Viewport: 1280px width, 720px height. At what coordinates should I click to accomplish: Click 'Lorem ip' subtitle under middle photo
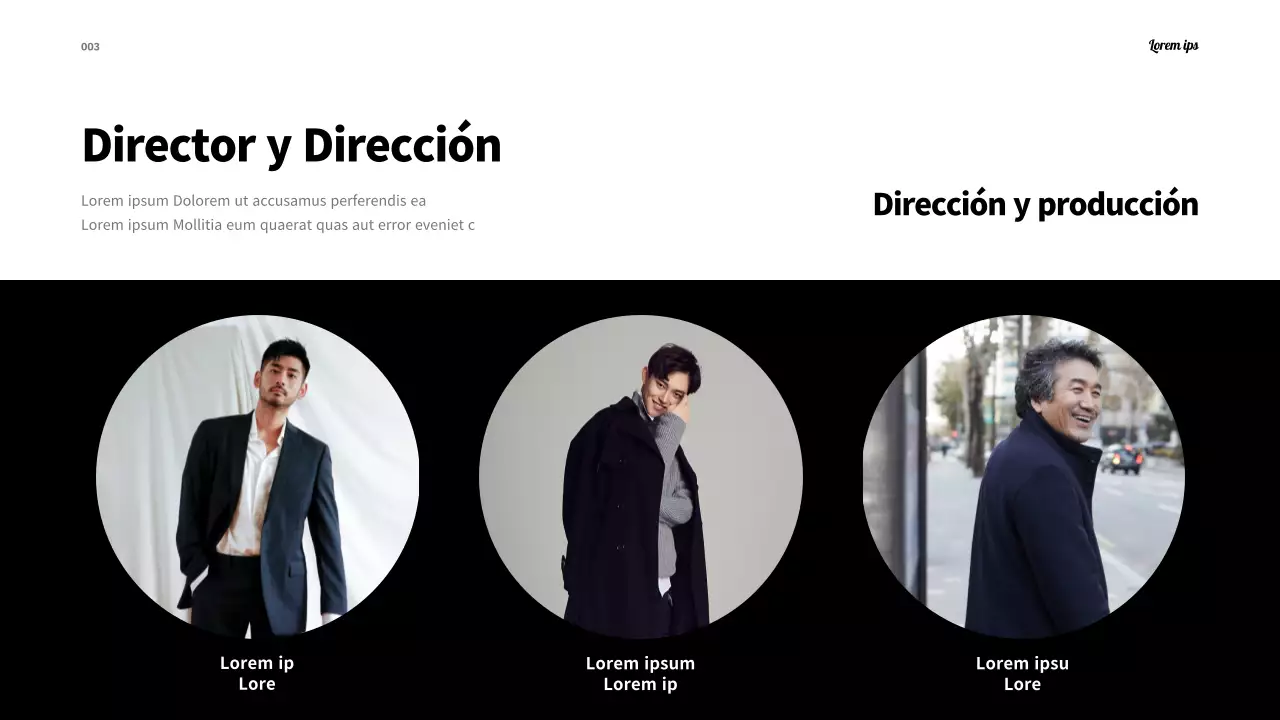point(640,684)
